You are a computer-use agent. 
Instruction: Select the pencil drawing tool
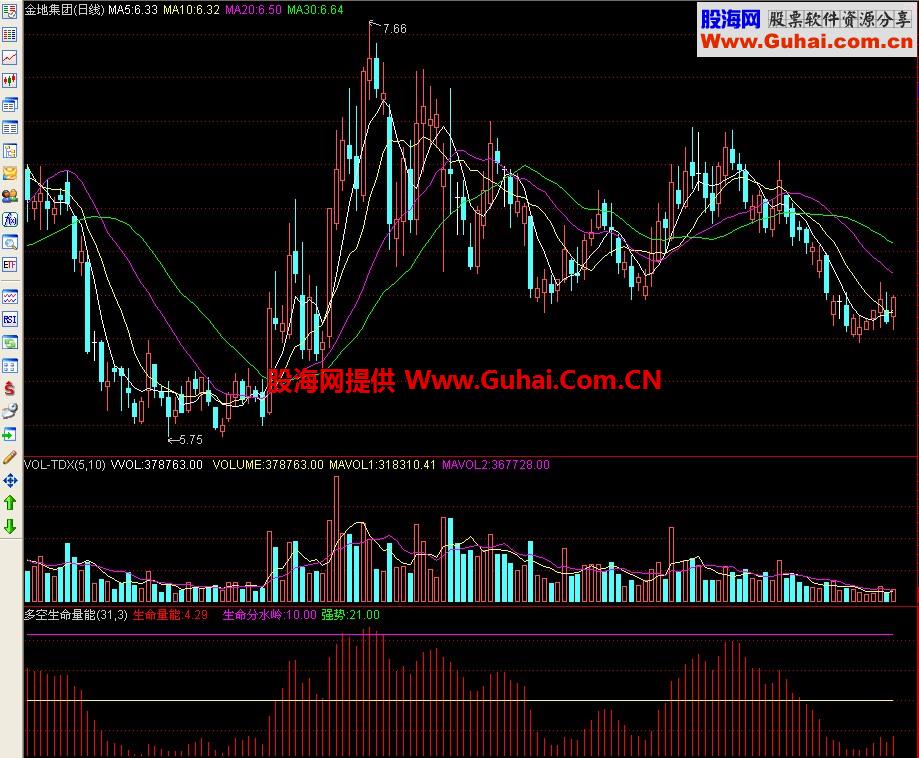click(9, 457)
